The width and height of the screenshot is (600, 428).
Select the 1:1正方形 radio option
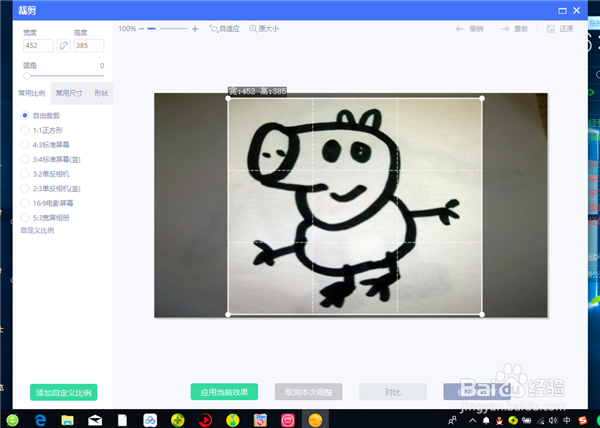pyautogui.click(x=25, y=130)
